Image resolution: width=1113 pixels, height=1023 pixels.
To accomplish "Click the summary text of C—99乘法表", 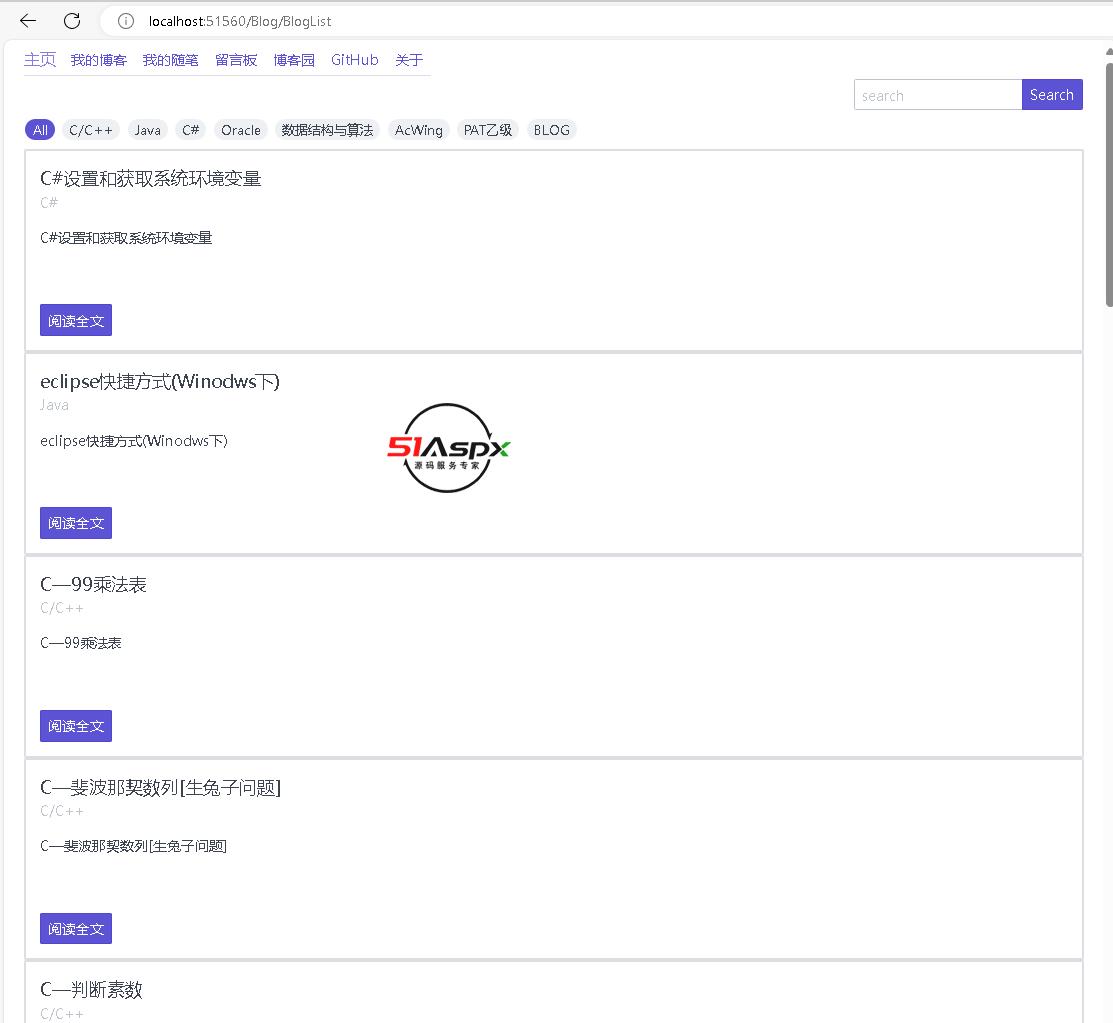I will [81, 643].
